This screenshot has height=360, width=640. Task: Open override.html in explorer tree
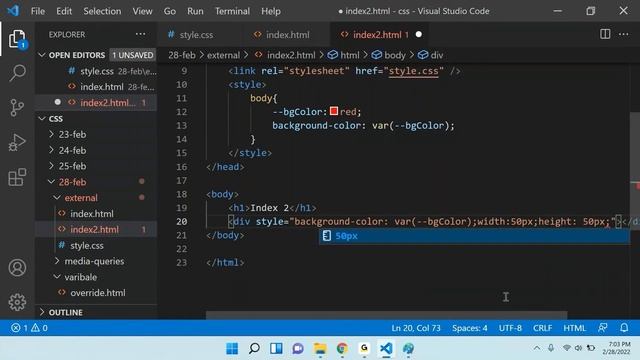click(x=98, y=293)
